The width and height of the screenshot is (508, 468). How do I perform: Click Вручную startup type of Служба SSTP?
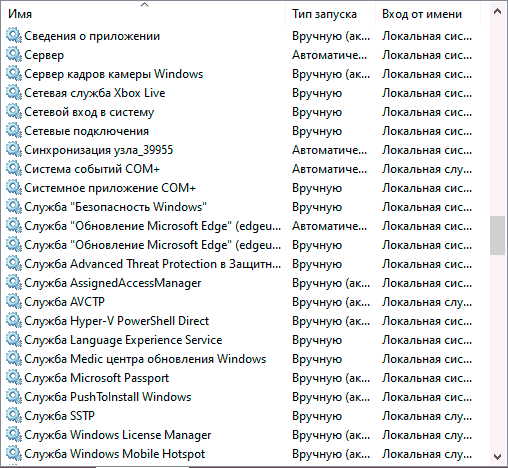point(317,416)
